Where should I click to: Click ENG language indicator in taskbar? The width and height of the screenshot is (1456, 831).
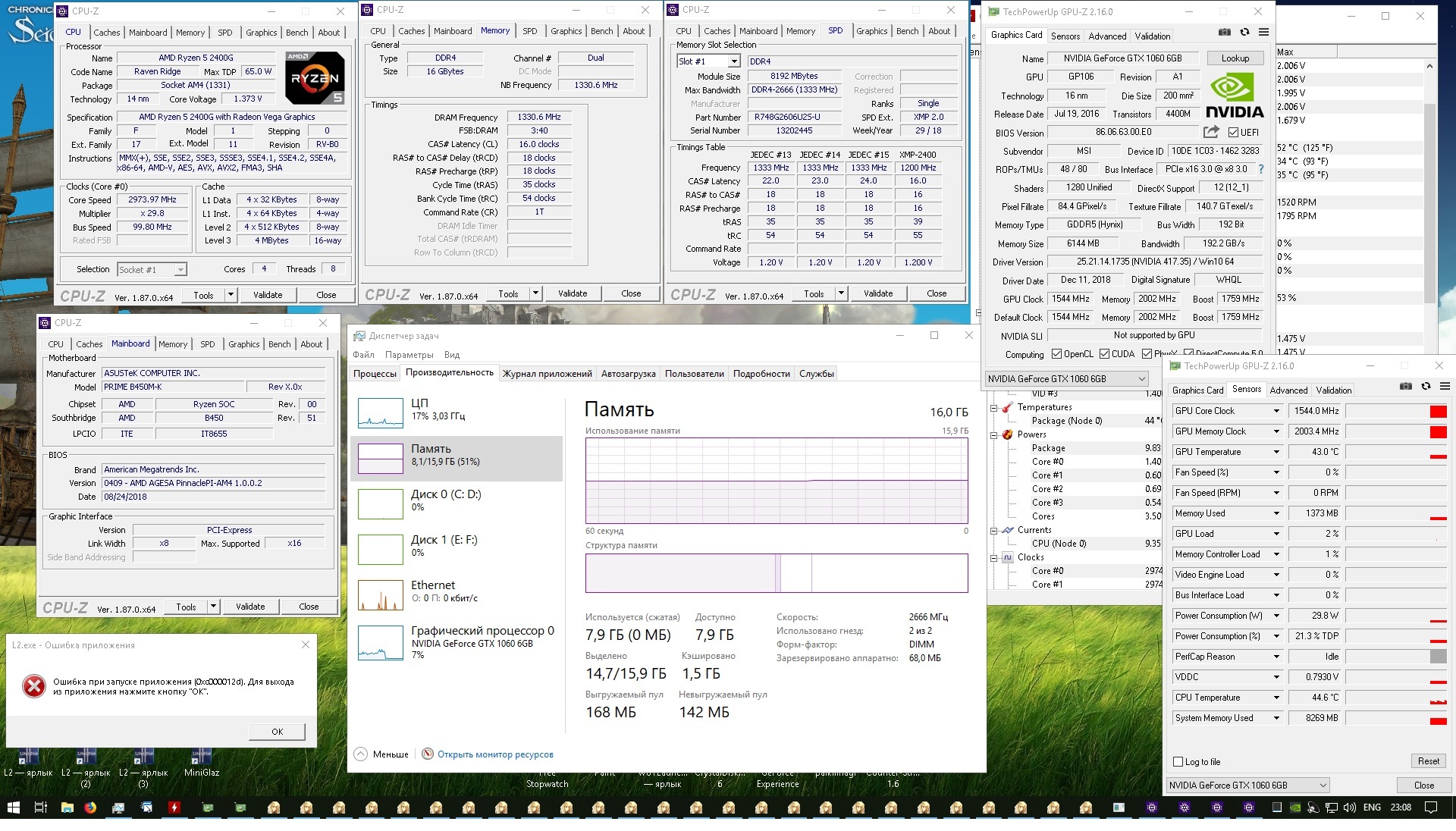[1371, 807]
